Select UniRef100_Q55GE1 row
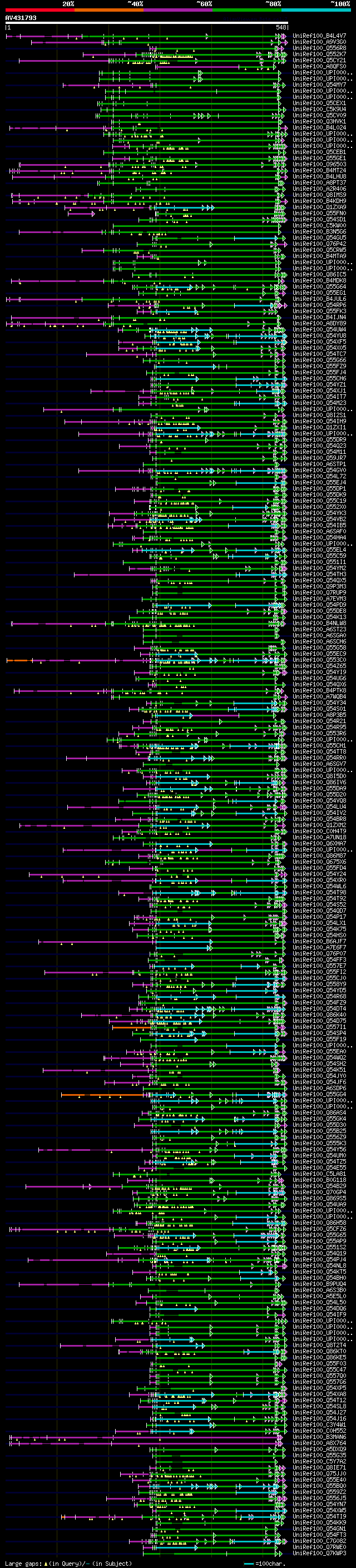This screenshot has width=356, height=1568. click(x=319, y=159)
